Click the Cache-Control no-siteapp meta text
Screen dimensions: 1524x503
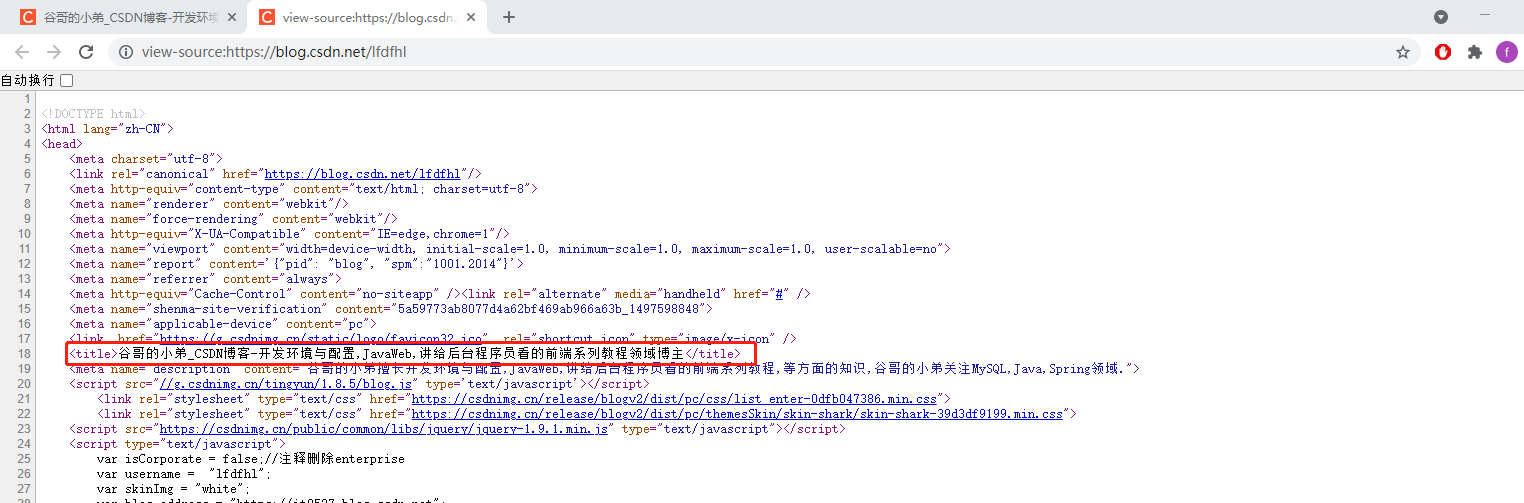(x=264, y=294)
